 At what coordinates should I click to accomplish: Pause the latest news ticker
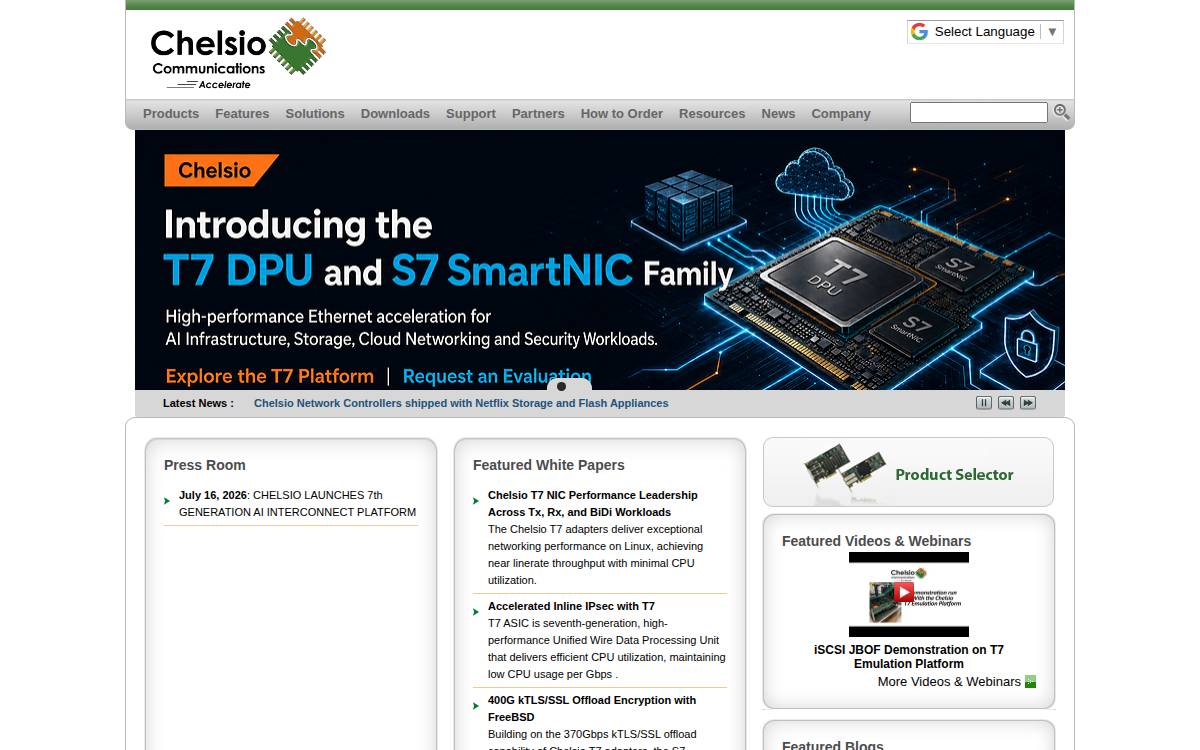984,403
